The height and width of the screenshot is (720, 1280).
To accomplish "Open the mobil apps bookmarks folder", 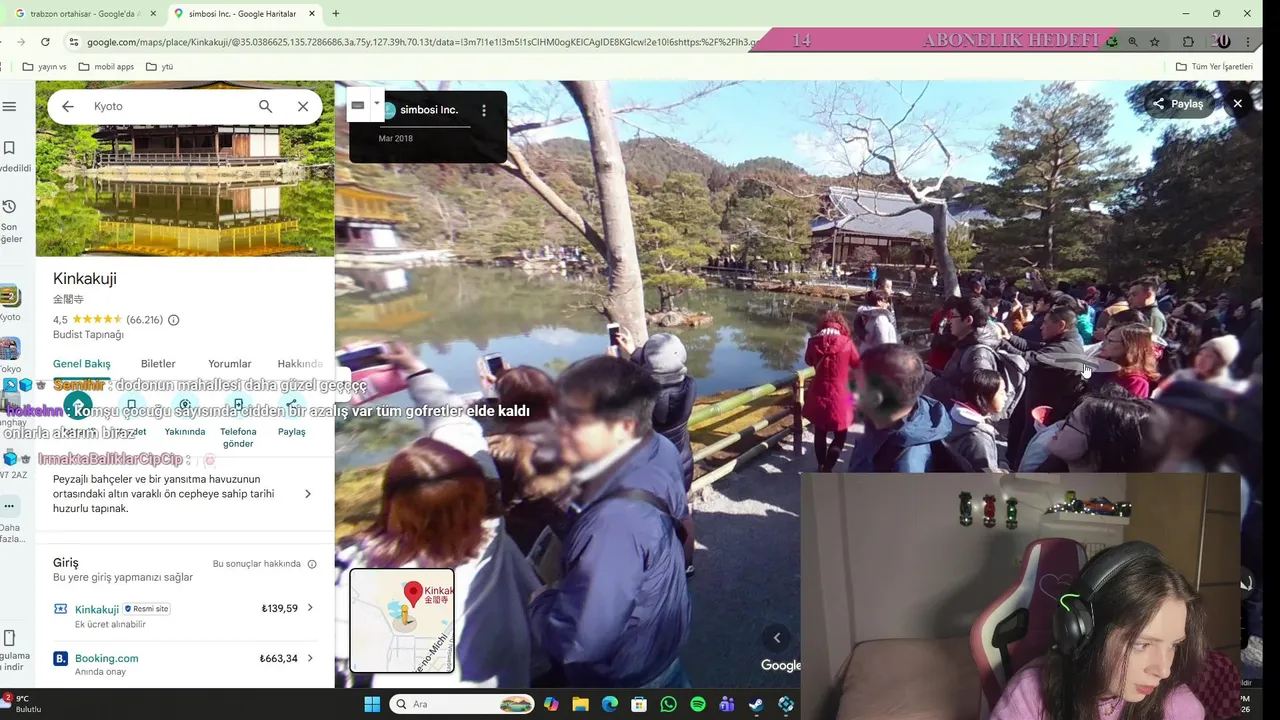I will coord(106,67).
